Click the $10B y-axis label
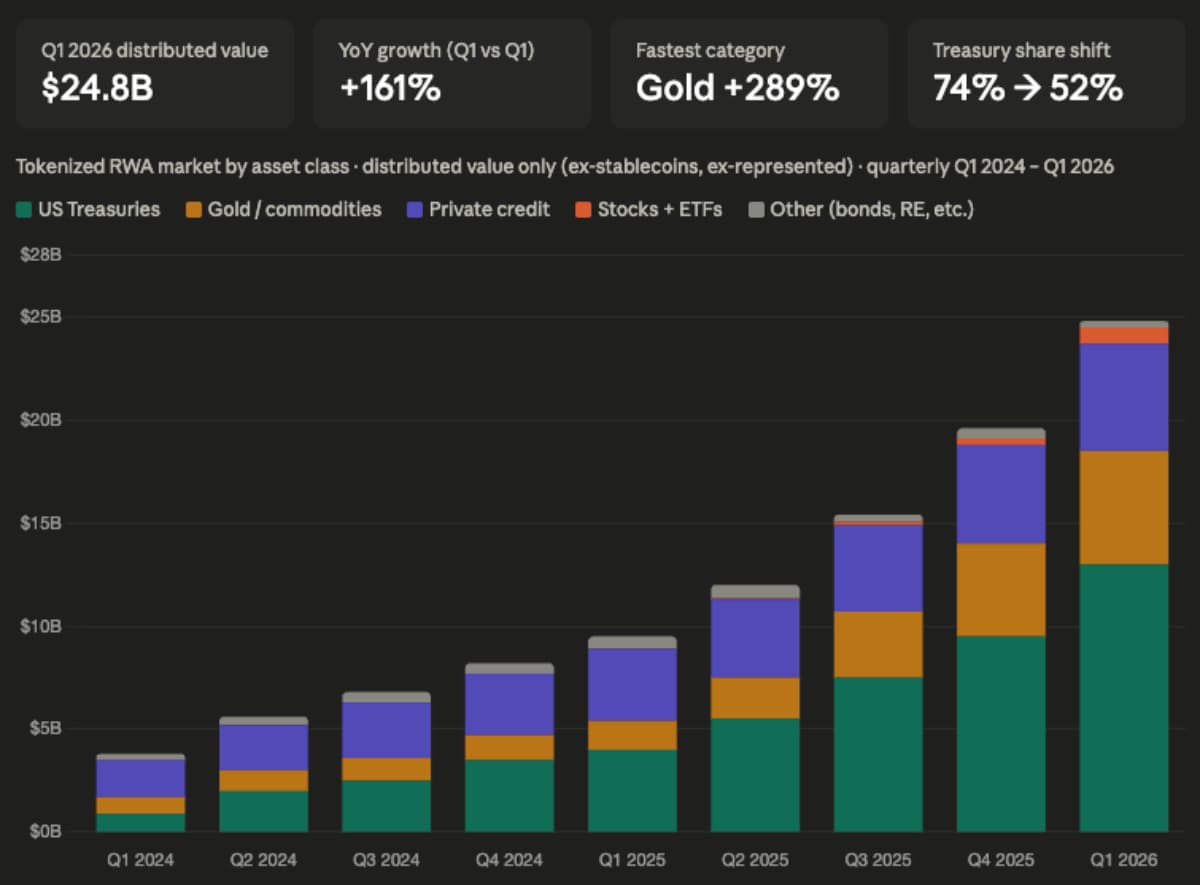The height and width of the screenshot is (885, 1200). [x=41, y=626]
